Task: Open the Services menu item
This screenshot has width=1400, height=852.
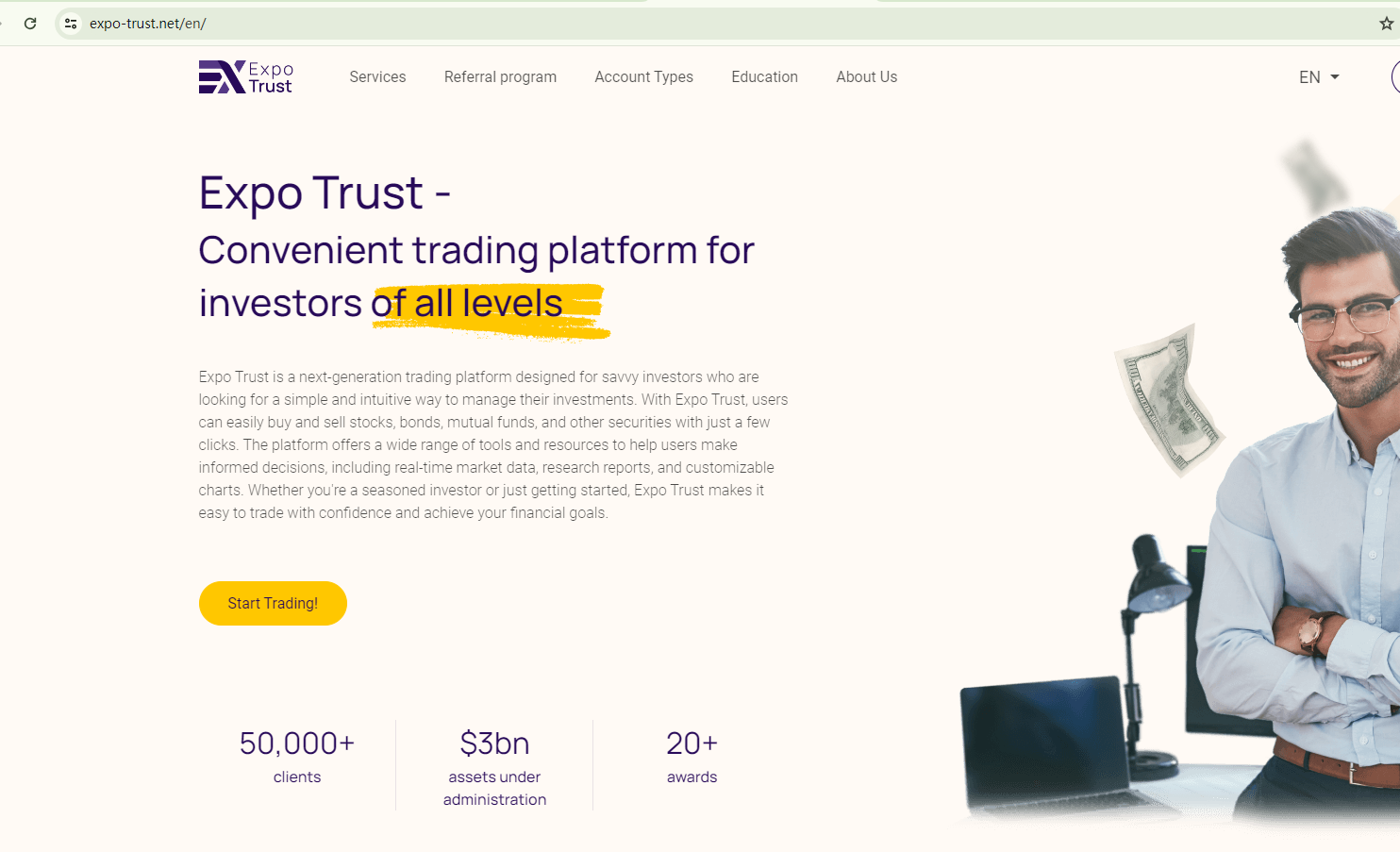Action: pos(377,77)
